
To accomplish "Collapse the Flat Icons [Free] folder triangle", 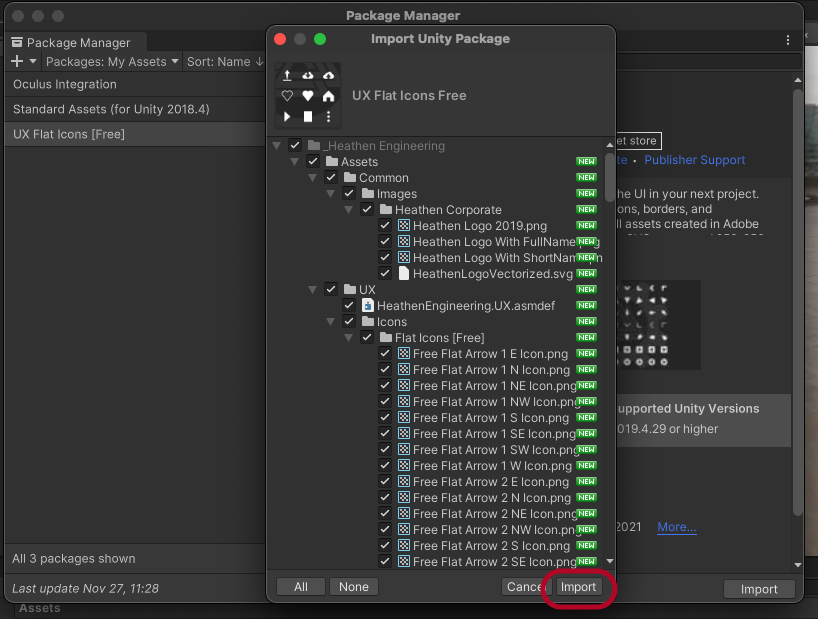I will point(348,338).
